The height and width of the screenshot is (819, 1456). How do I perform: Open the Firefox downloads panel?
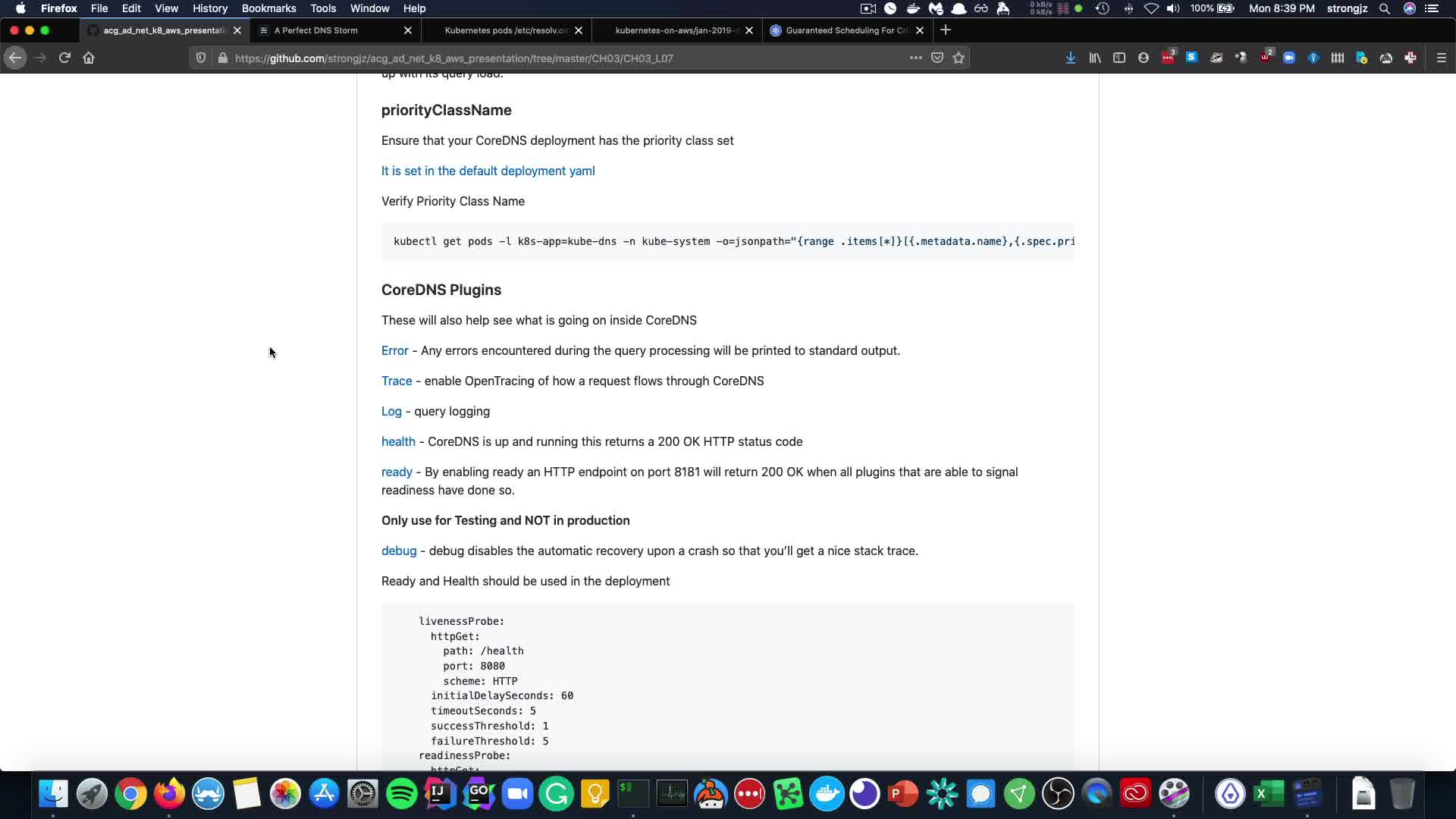tap(1070, 58)
